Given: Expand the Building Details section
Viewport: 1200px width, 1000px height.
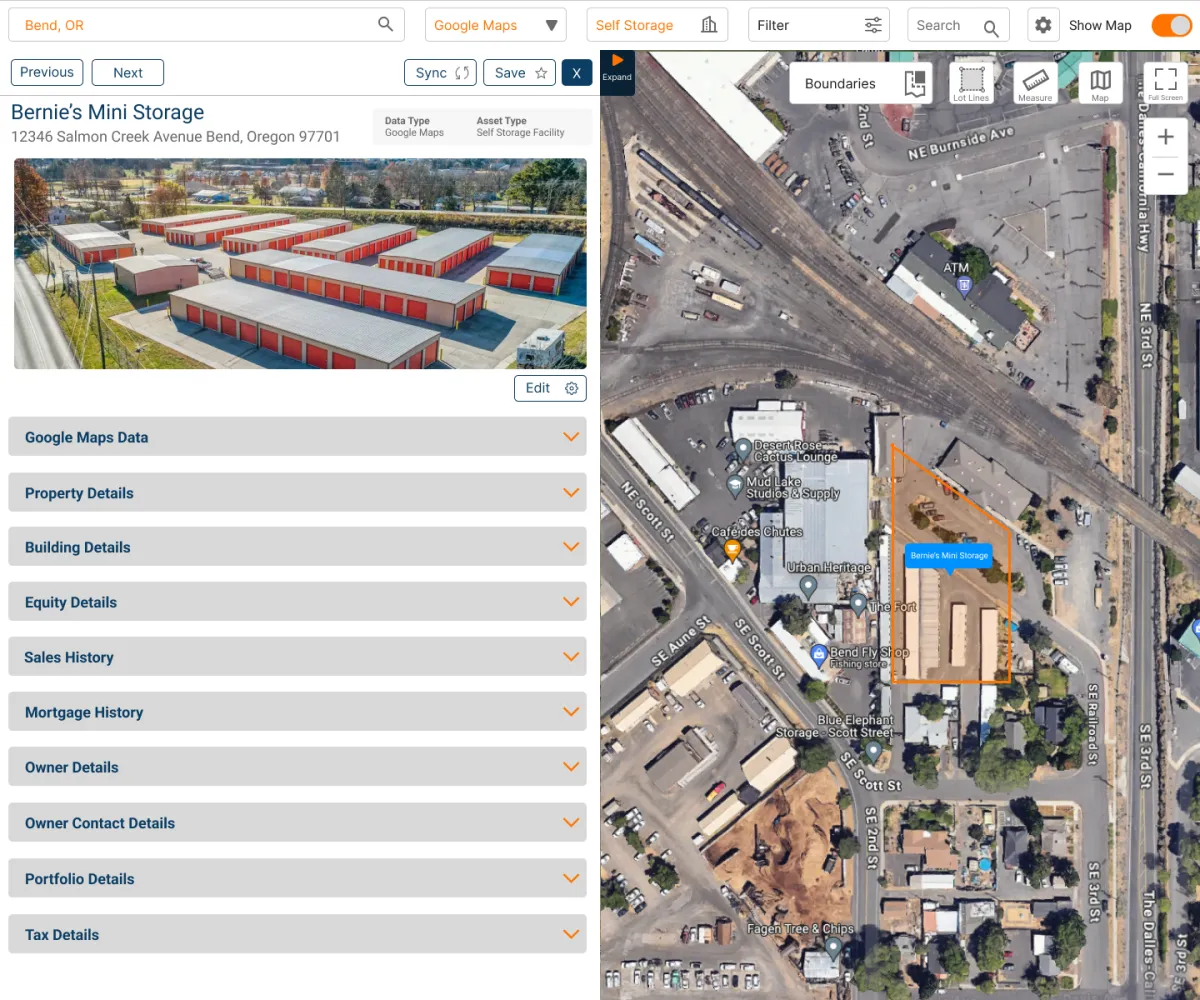Looking at the screenshot, I should (x=297, y=547).
